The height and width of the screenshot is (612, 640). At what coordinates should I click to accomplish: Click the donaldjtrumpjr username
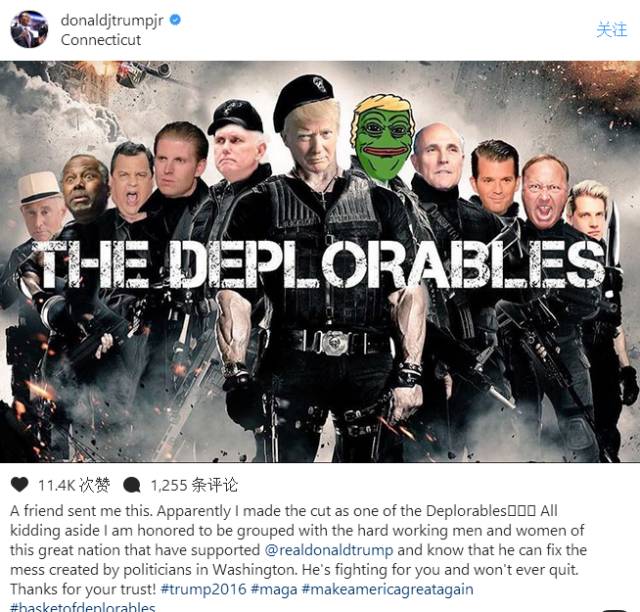tap(112, 20)
